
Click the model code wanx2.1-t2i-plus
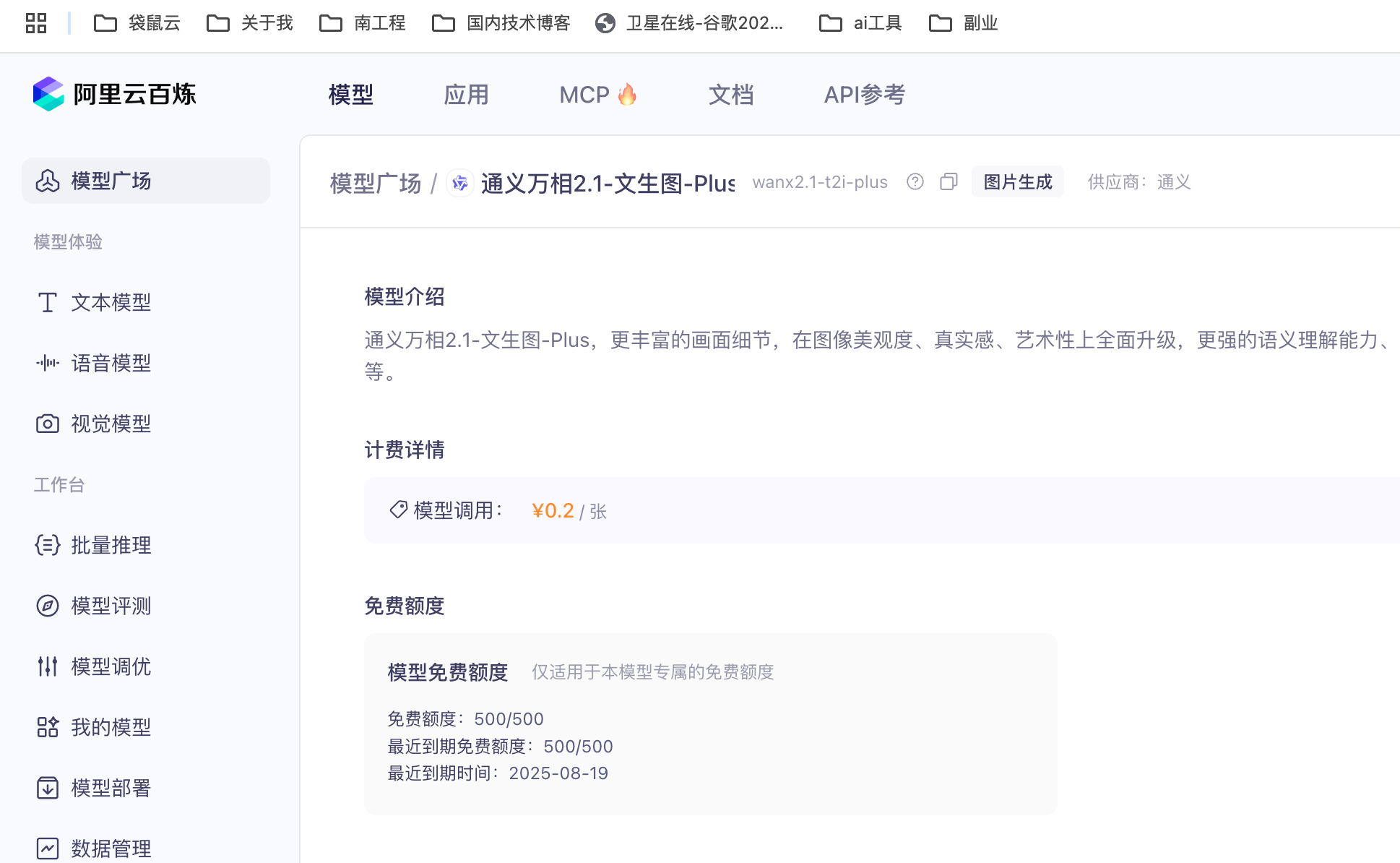click(820, 182)
